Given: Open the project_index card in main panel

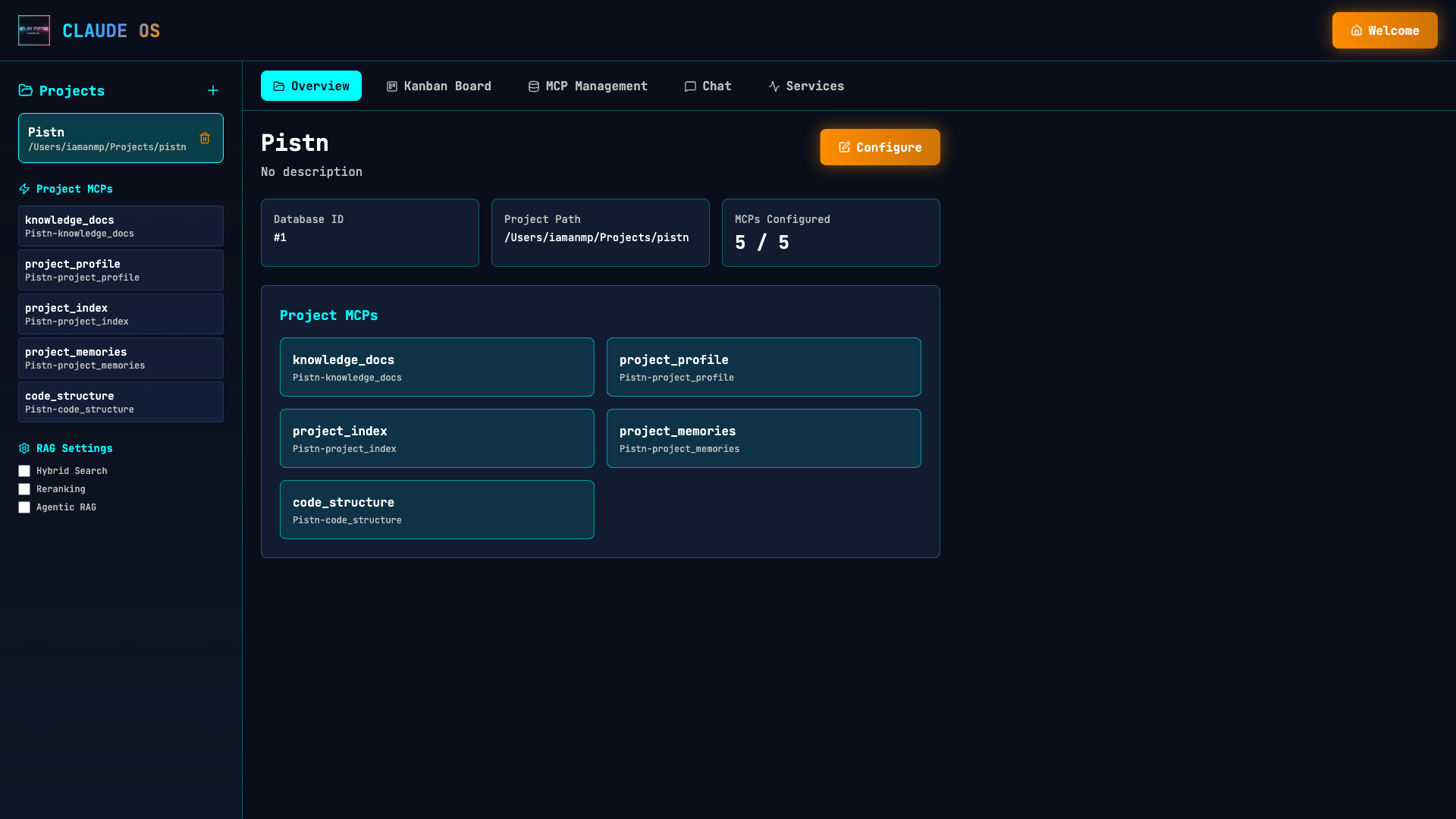Looking at the screenshot, I should (437, 438).
